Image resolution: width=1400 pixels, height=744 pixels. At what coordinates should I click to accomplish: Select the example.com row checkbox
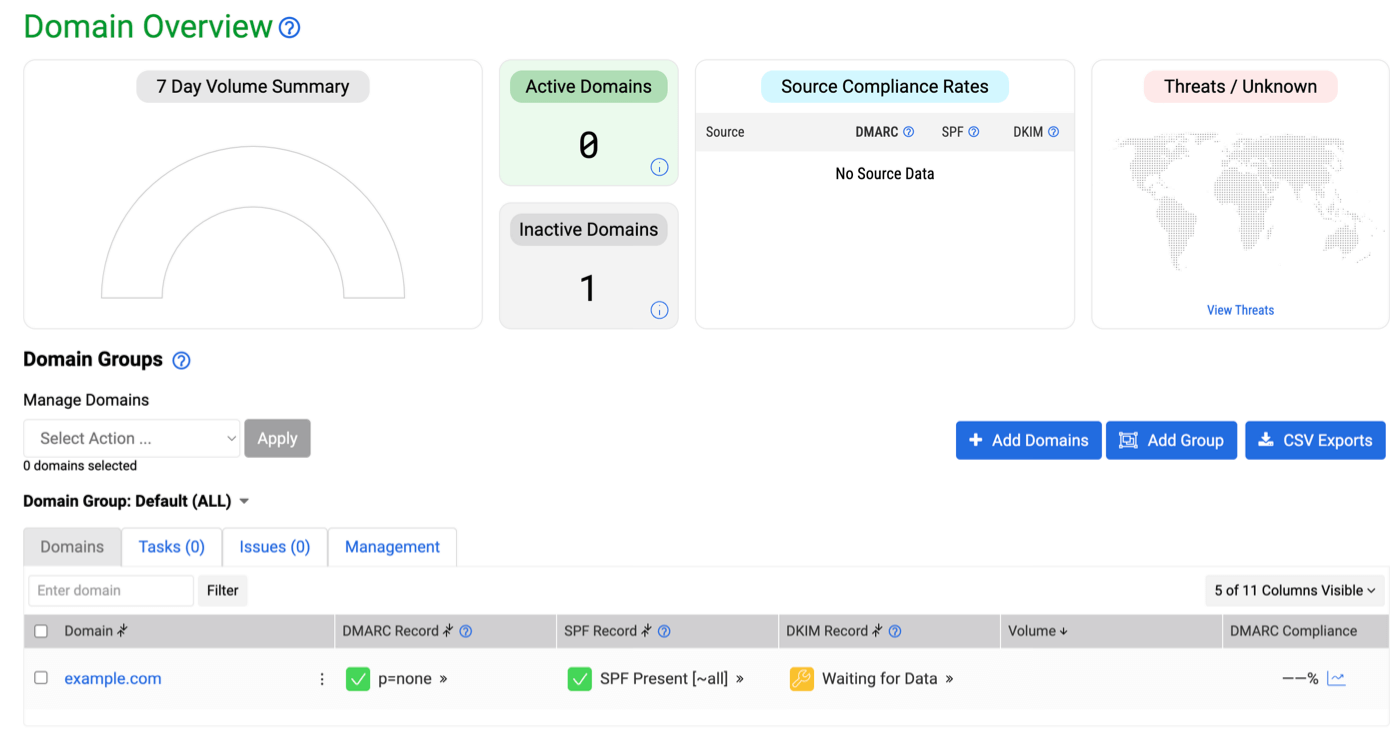pyautogui.click(x=41, y=678)
